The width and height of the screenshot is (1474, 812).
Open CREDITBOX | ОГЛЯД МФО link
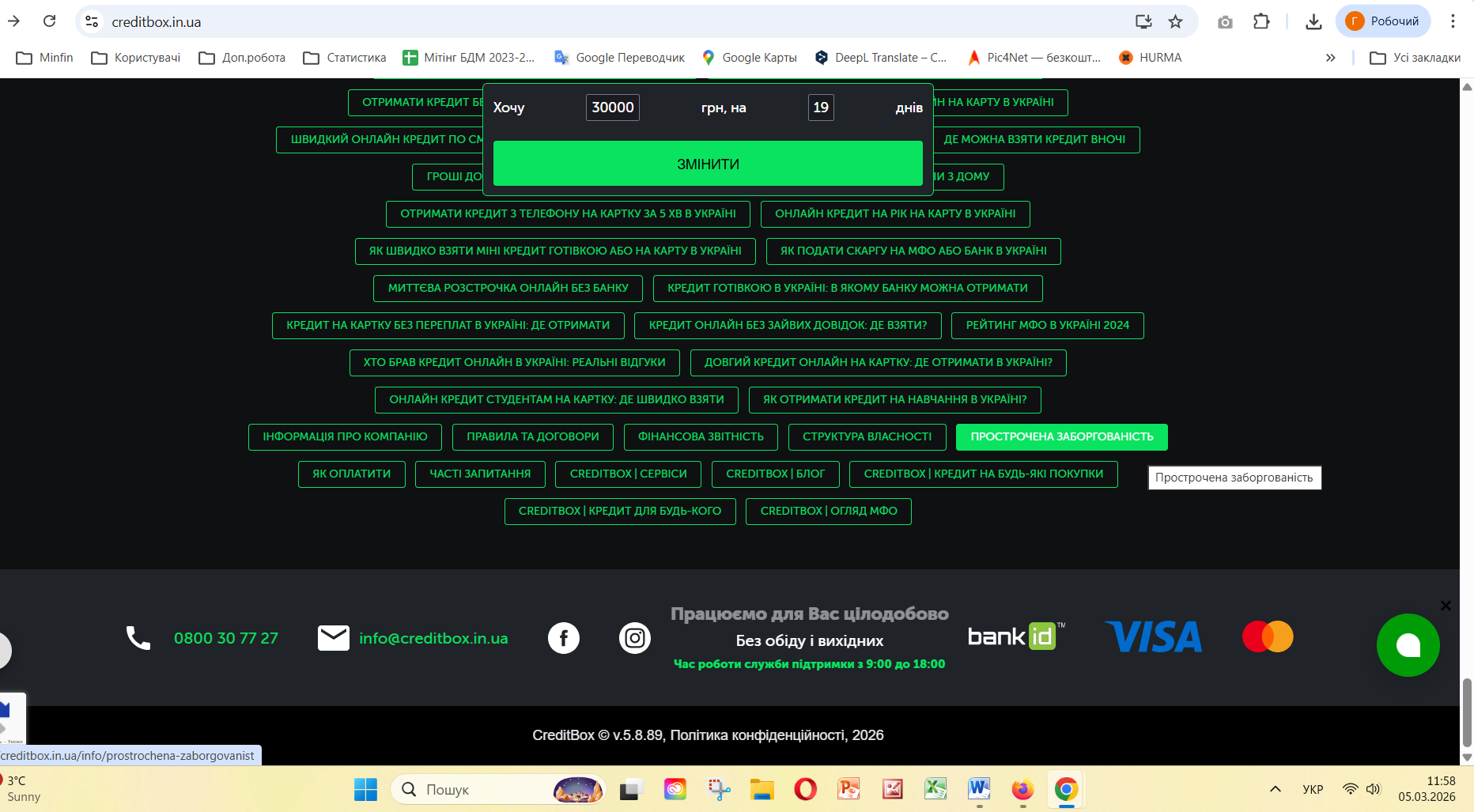(x=829, y=511)
